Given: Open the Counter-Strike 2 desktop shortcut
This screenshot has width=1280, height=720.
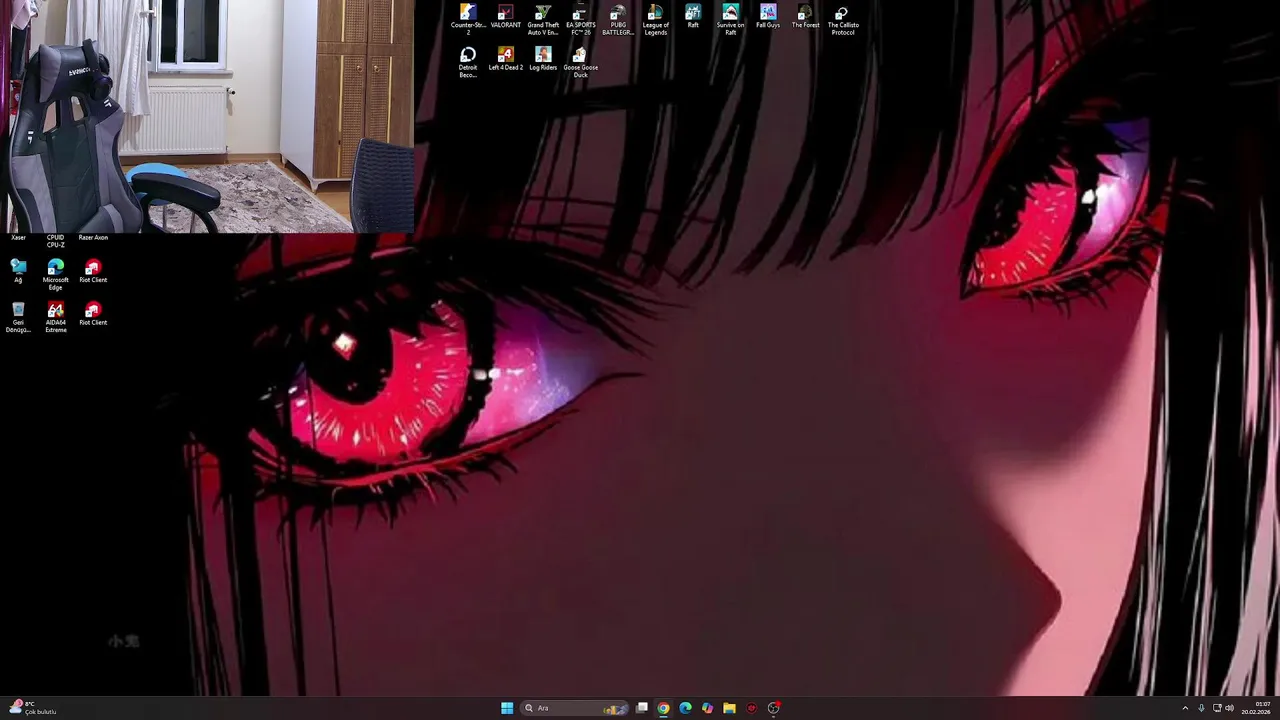Looking at the screenshot, I should pos(468,19).
